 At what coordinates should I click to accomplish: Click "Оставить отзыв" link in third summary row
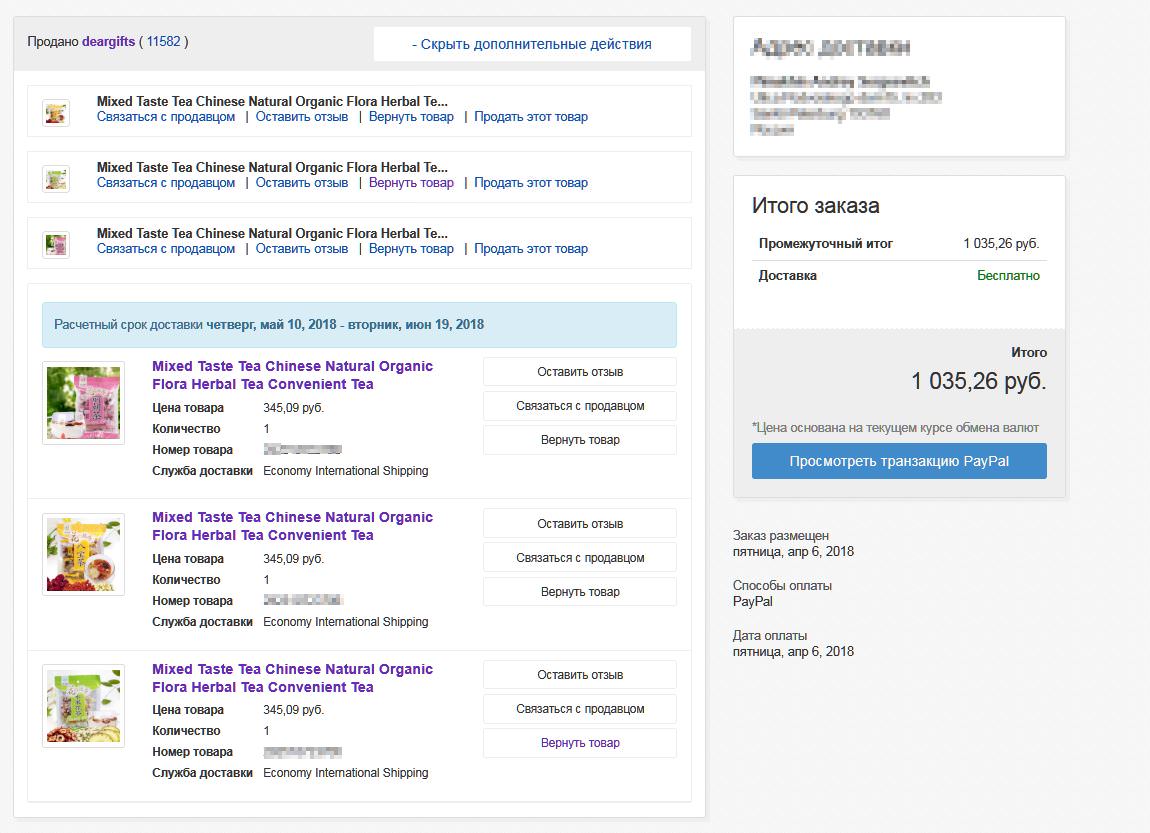(x=302, y=249)
